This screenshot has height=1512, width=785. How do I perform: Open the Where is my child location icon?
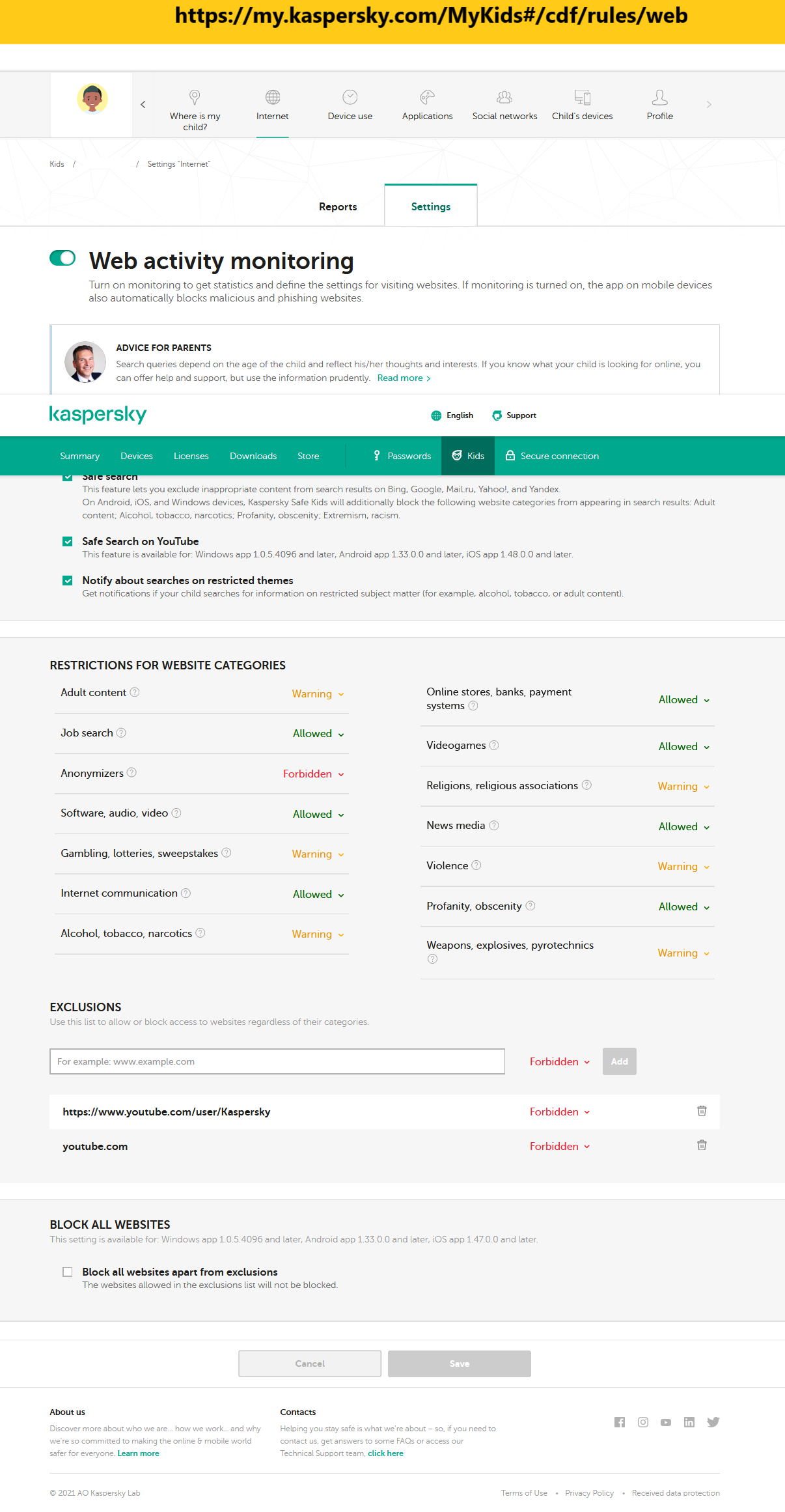click(195, 97)
